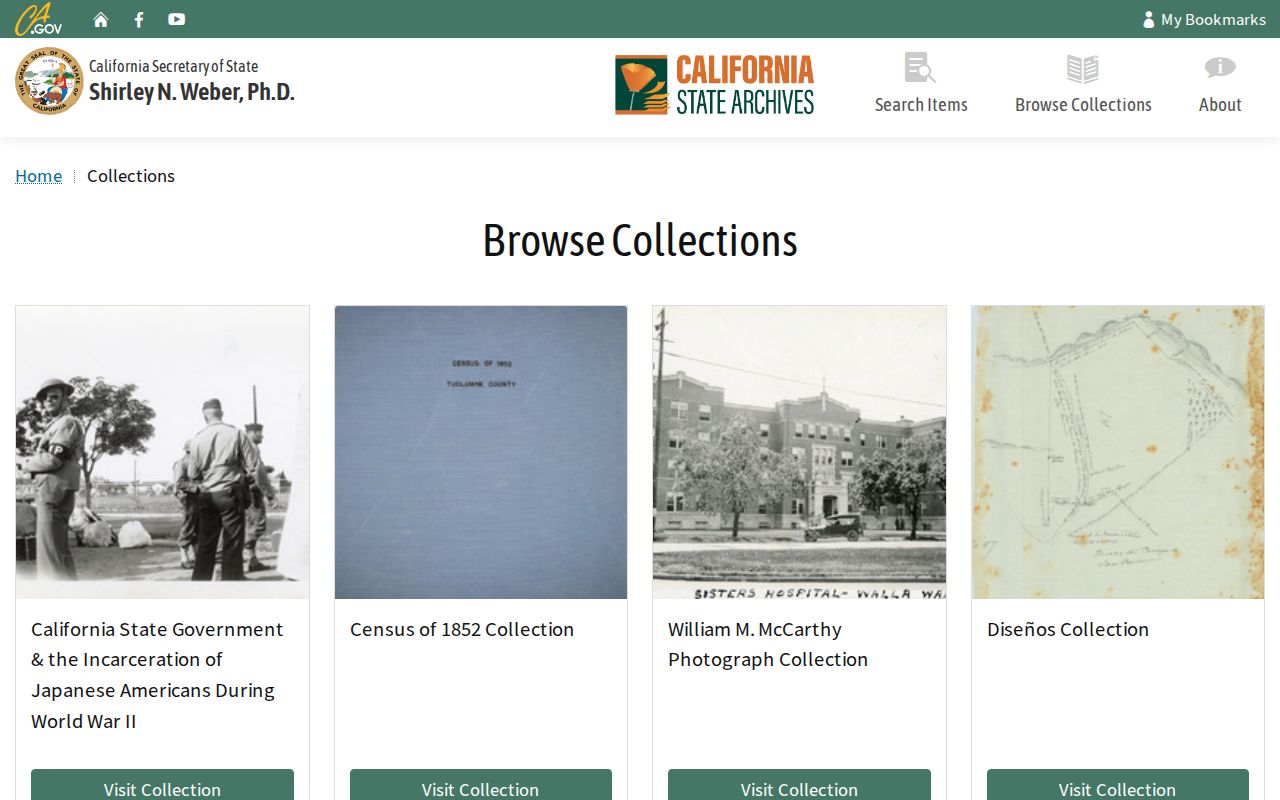
Task: Click the Diseños Collection title
Action: [1068, 629]
